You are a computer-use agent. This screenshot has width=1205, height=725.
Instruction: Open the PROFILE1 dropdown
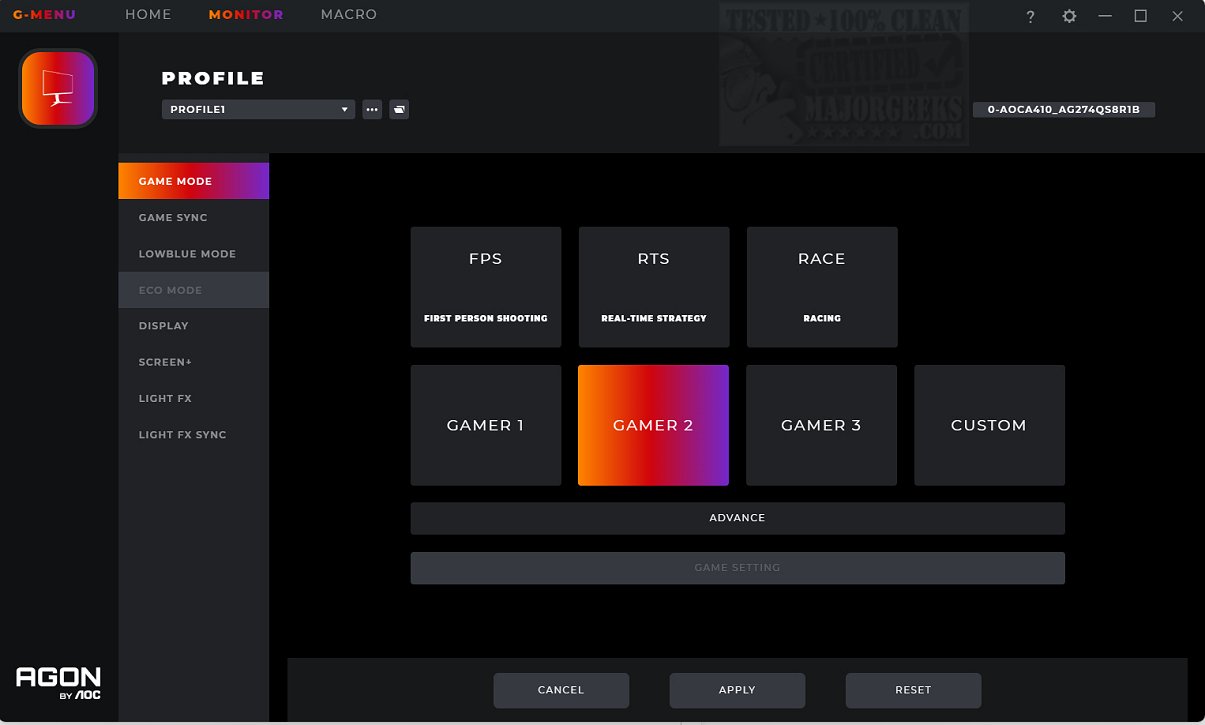tap(257, 109)
